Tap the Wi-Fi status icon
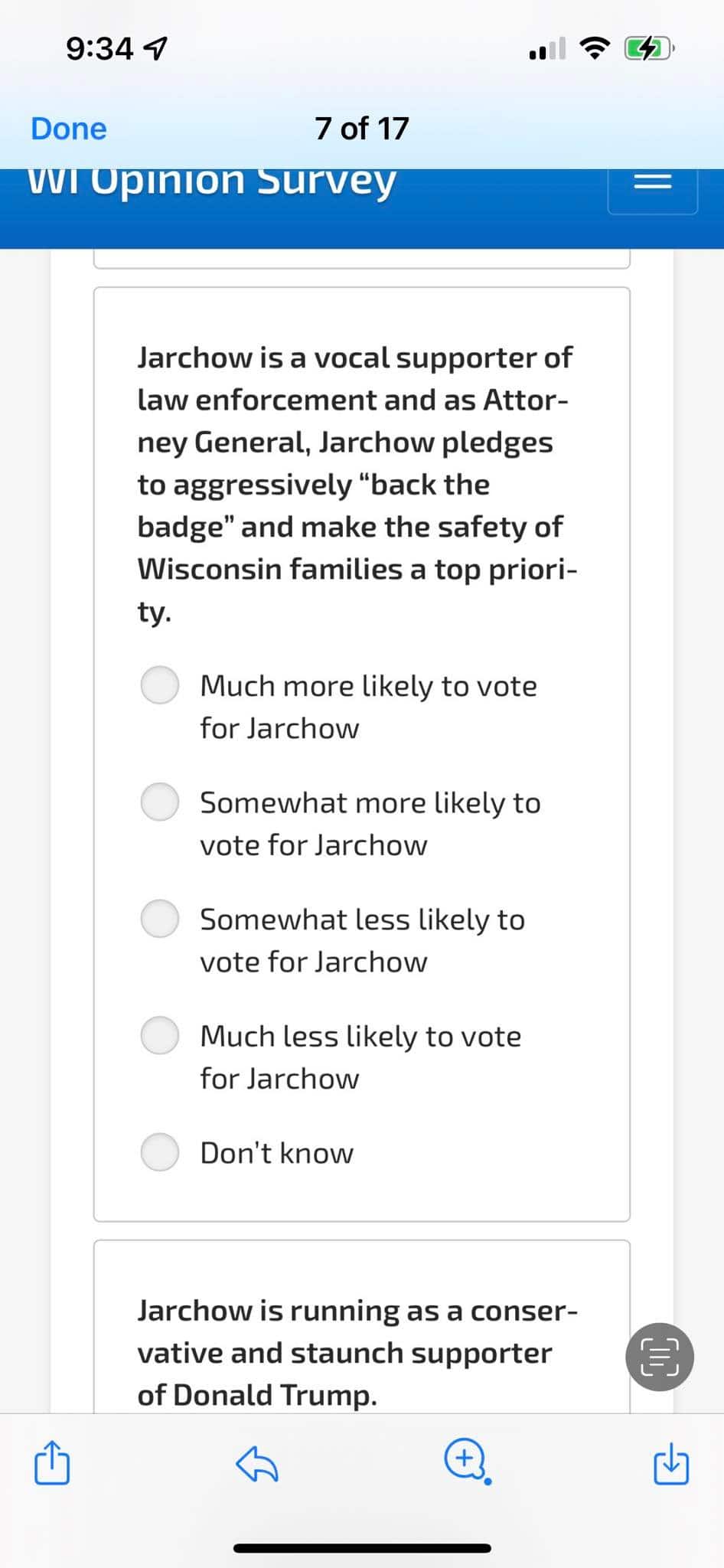 (595, 49)
